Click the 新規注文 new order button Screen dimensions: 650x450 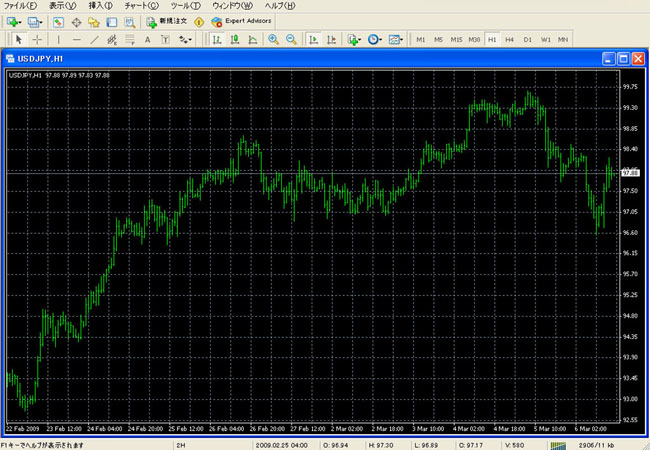point(164,21)
